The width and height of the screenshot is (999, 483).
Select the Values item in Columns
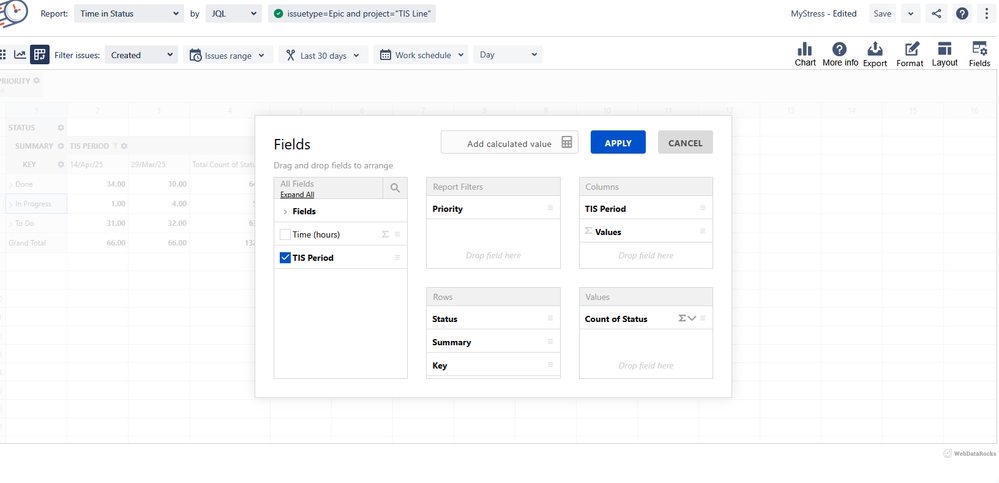tap(645, 232)
